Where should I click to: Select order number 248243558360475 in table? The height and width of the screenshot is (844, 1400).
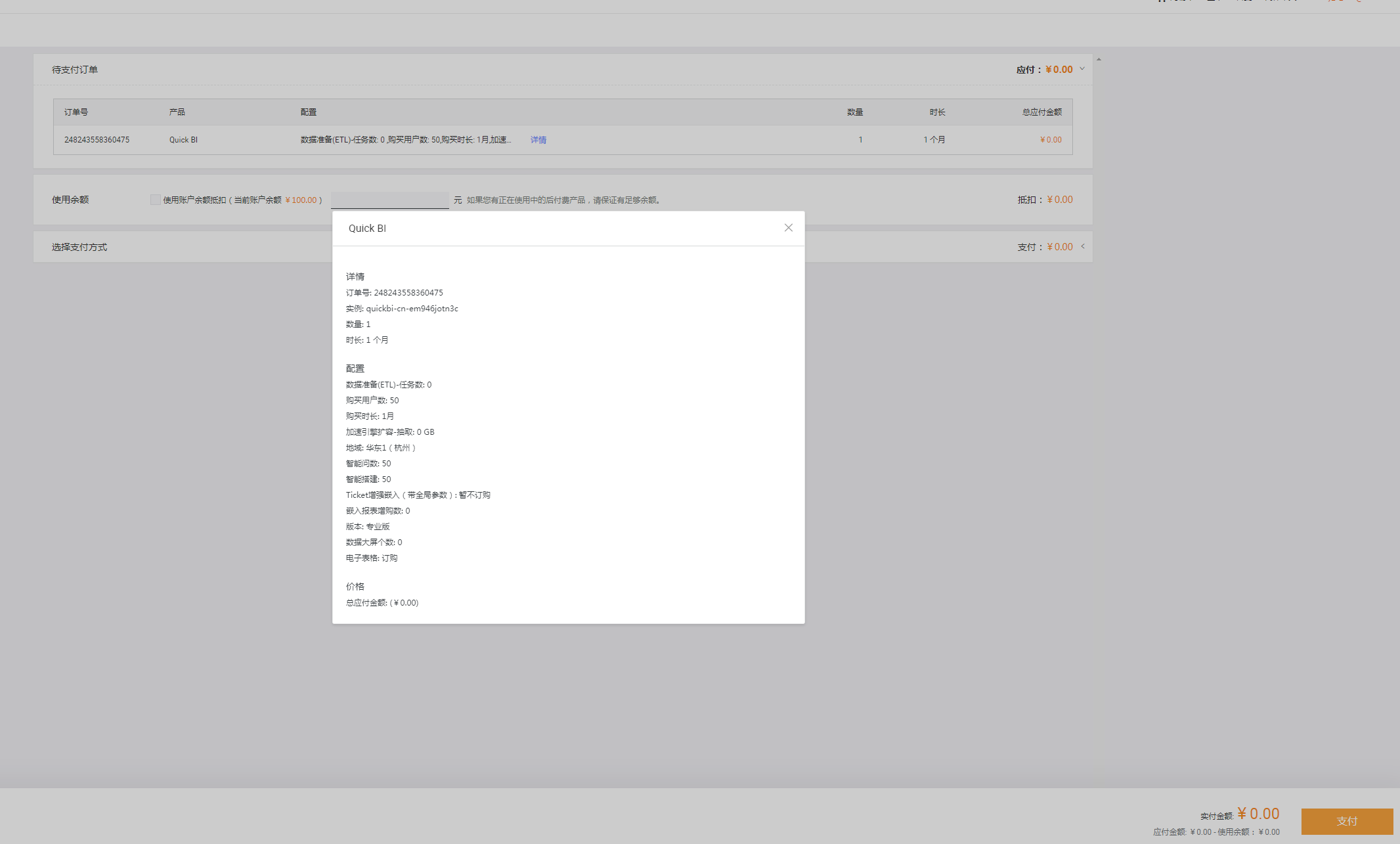point(97,140)
